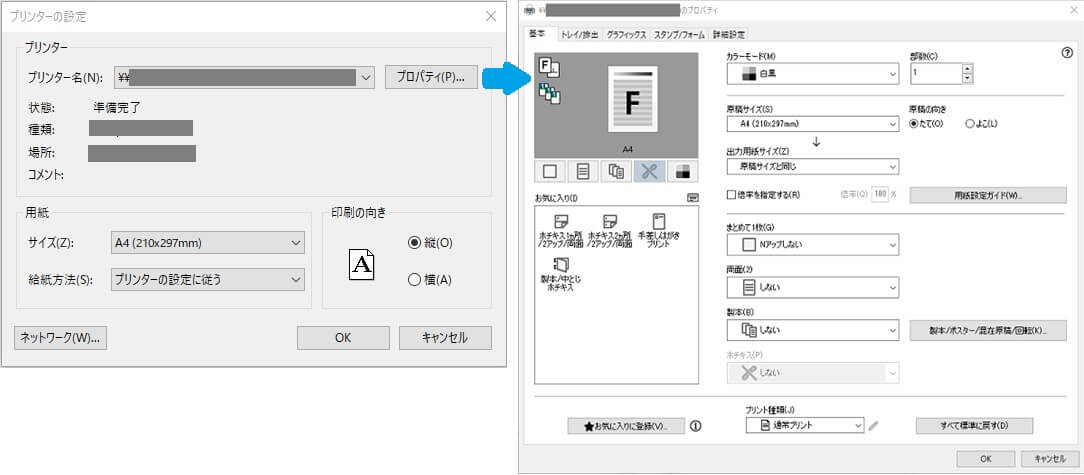Image resolution: width=1084 pixels, height=475 pixels.
Task: Open the カラーモード dropdown
Action: (812, 74)
